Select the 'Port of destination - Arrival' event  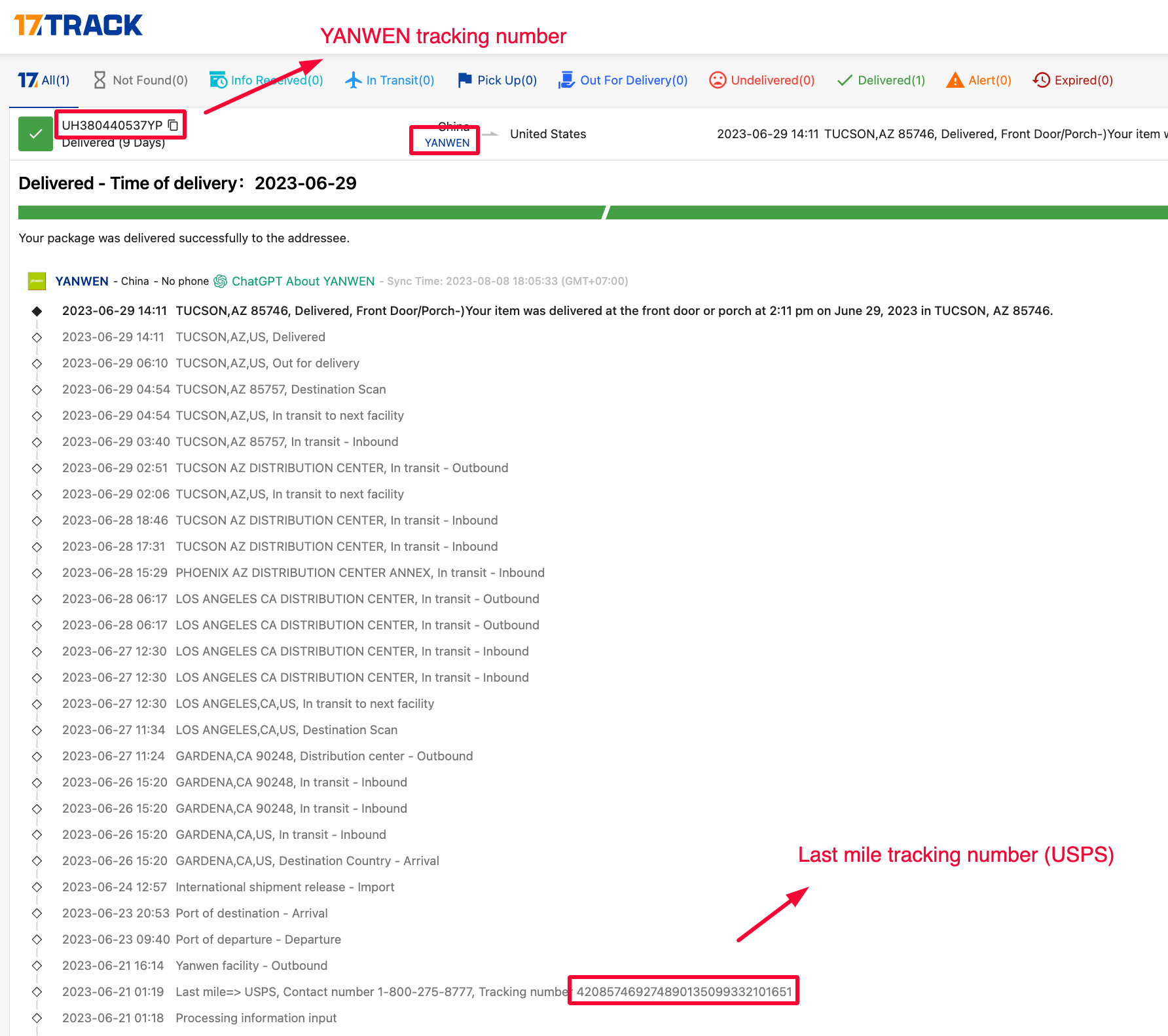pyautogui.click(x=195, y=913)
